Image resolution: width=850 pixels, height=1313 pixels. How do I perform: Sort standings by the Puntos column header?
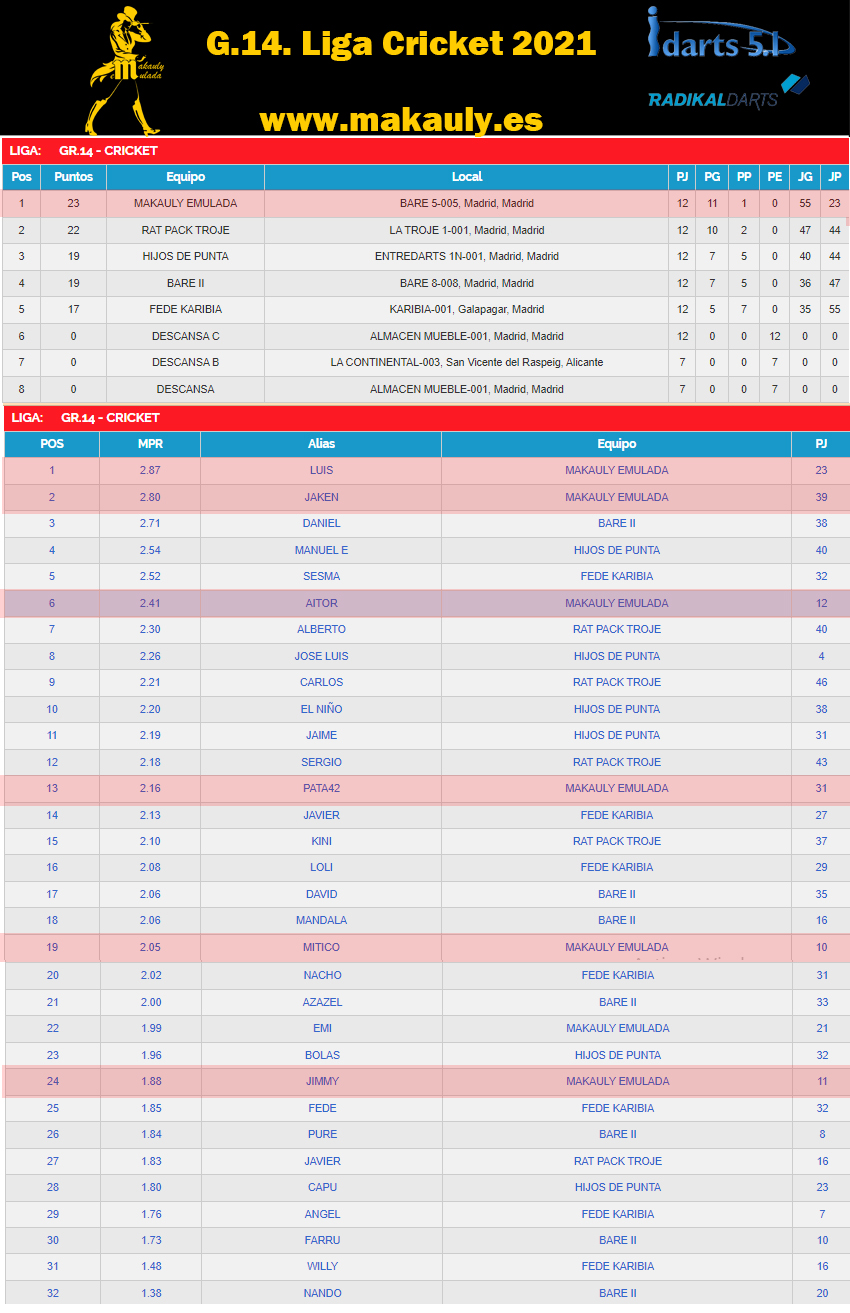pyautogui.click(x=73, y=177)
